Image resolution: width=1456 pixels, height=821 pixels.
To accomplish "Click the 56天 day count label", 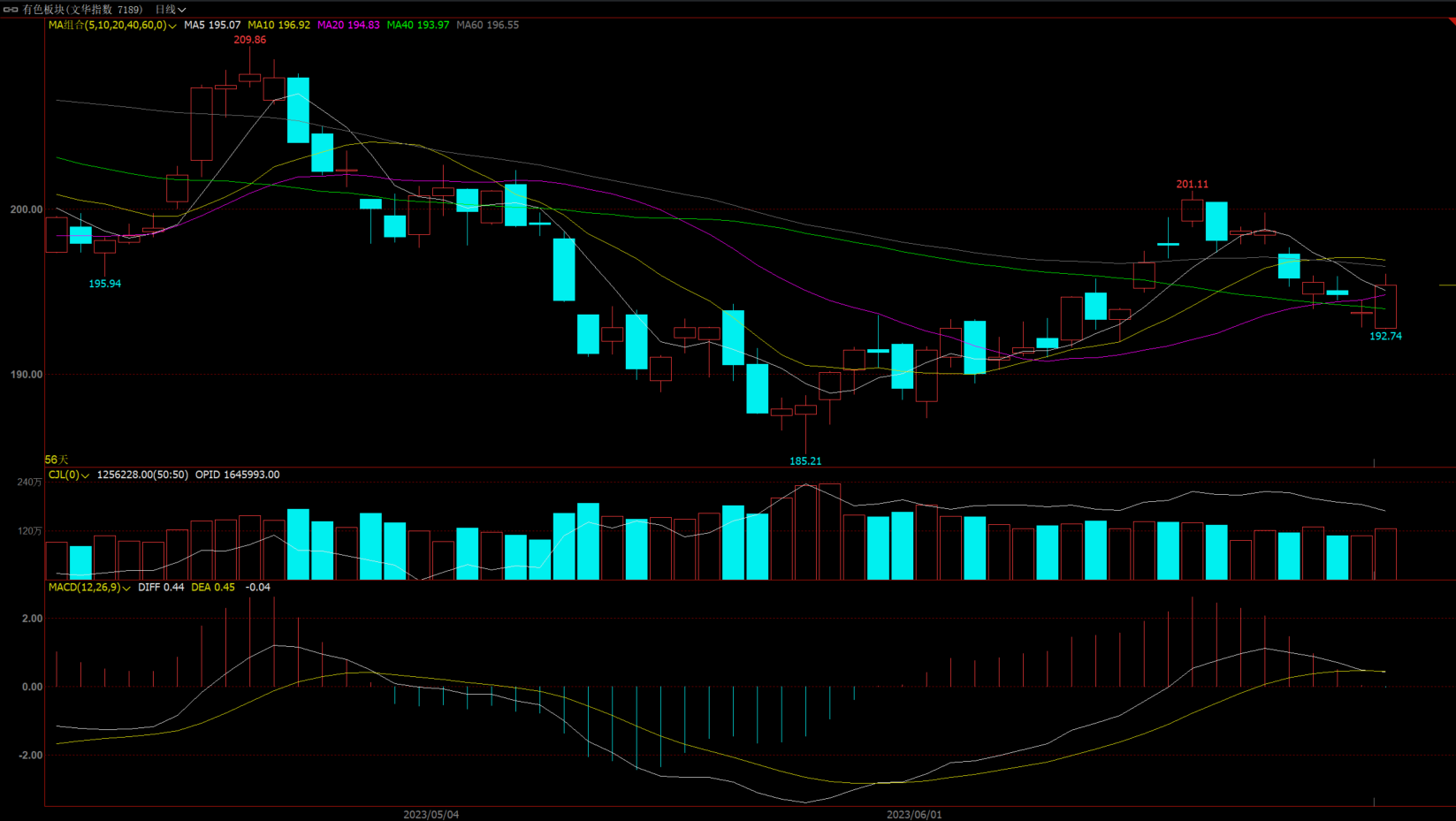I will 57,460.
